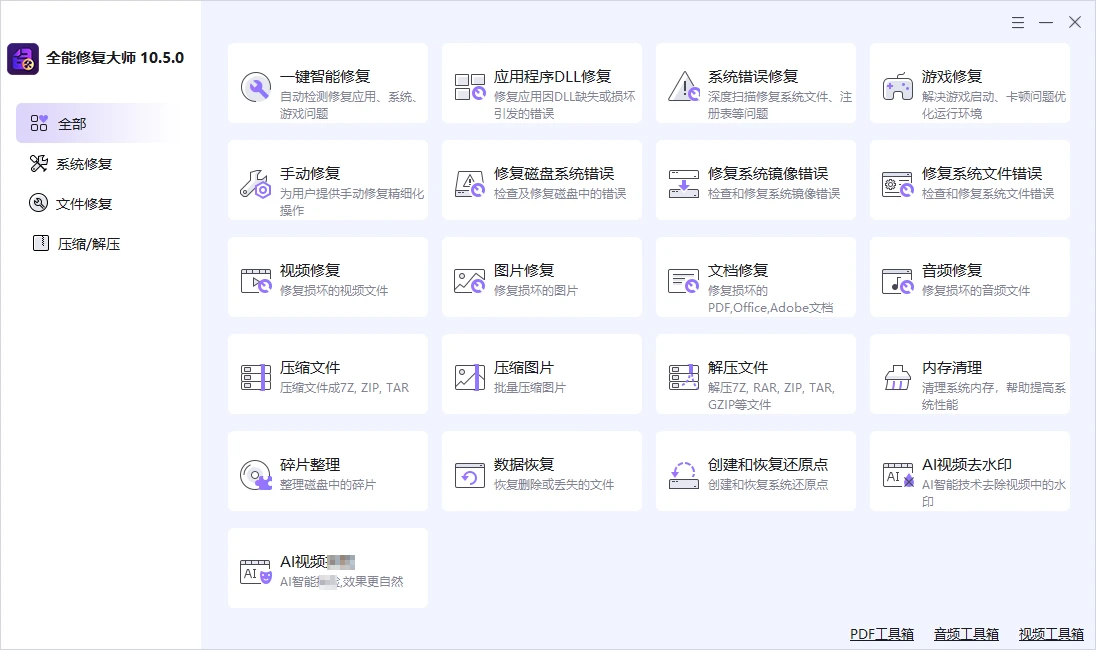Open 音频修复 audio repair tool

pos(970,277)
